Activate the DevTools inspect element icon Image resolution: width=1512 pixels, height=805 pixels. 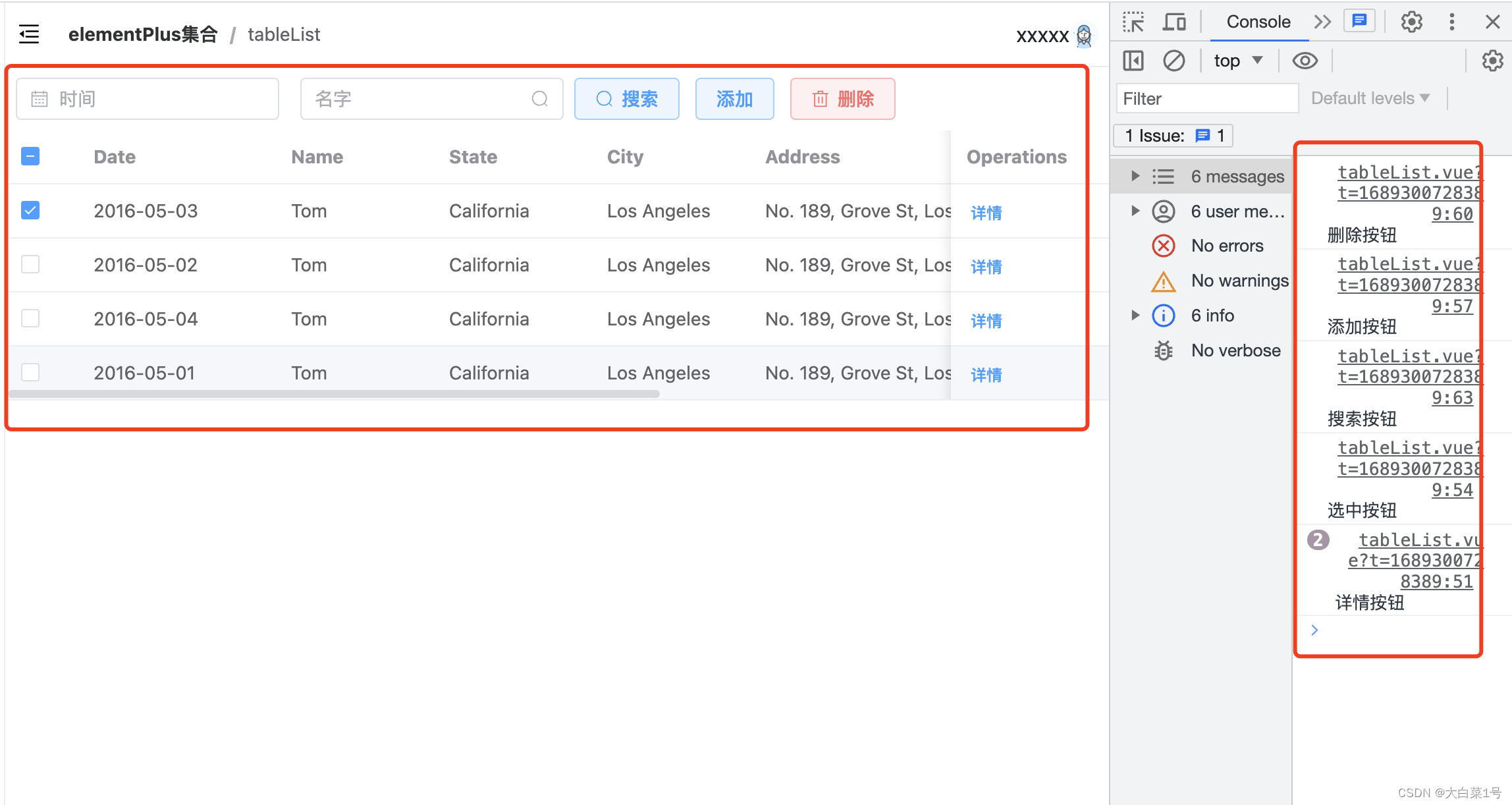coord(1133,22)
